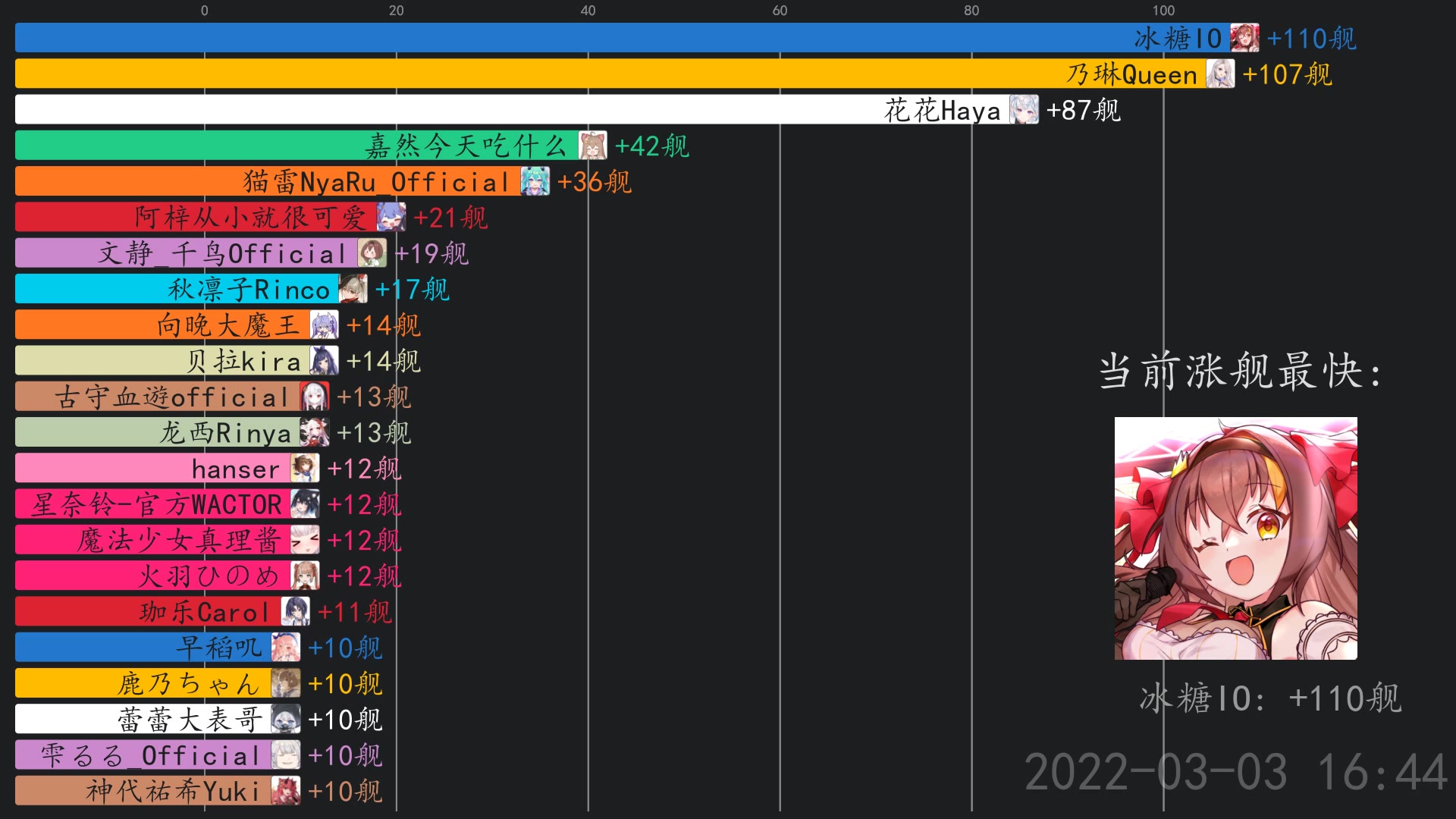1456x819 pixels.
Task: Click the 雫るる_Official name label
Action: [x=150, y=755]
